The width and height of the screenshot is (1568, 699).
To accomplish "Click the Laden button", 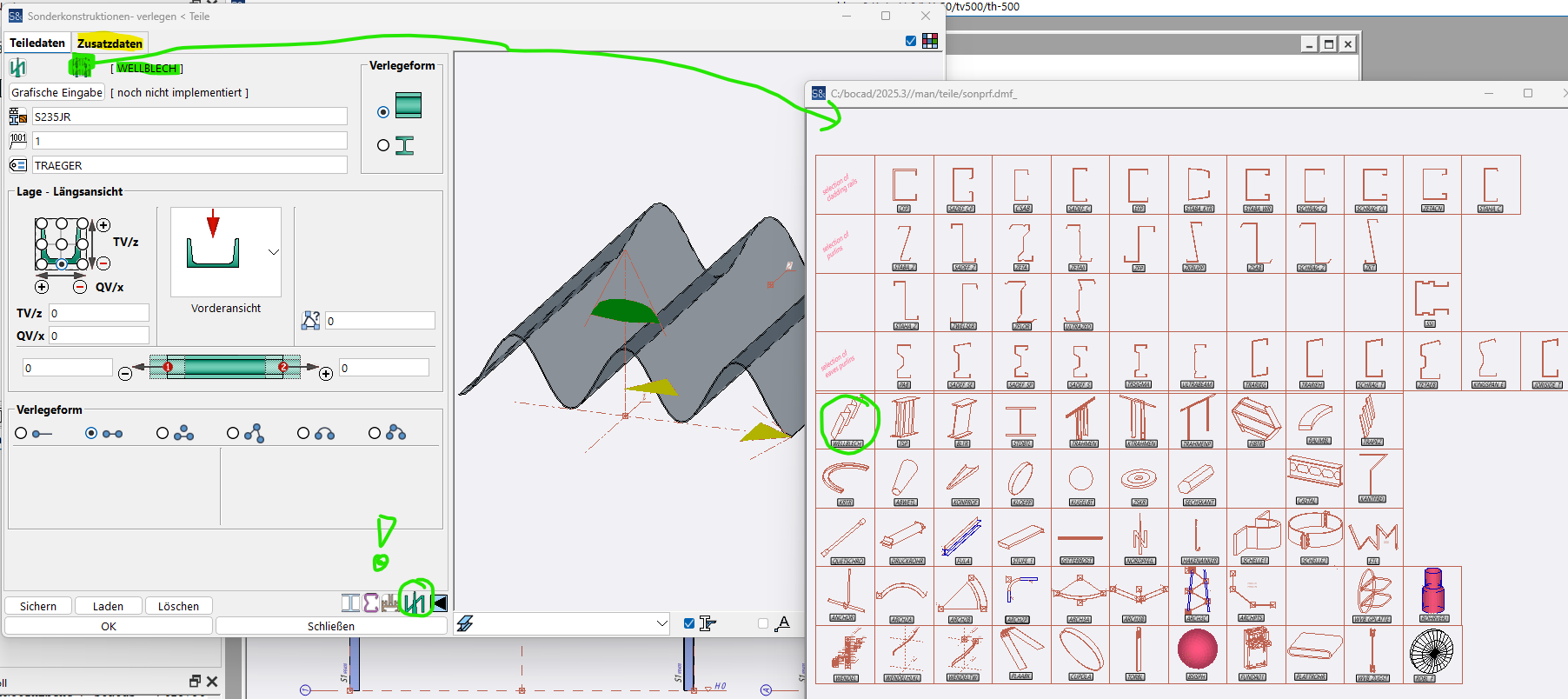I will 108,606.
